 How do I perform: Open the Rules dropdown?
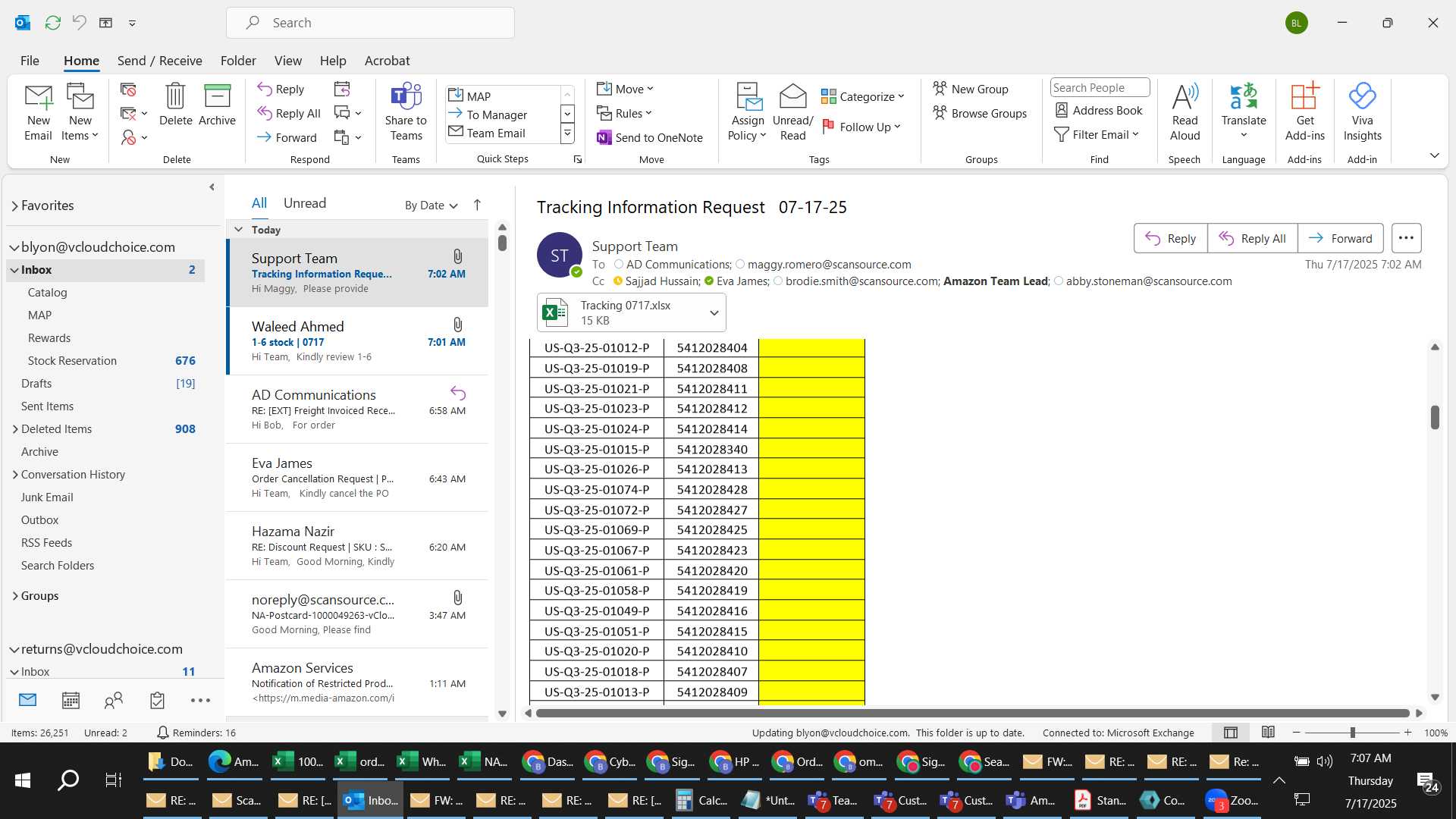coord(624,113)
